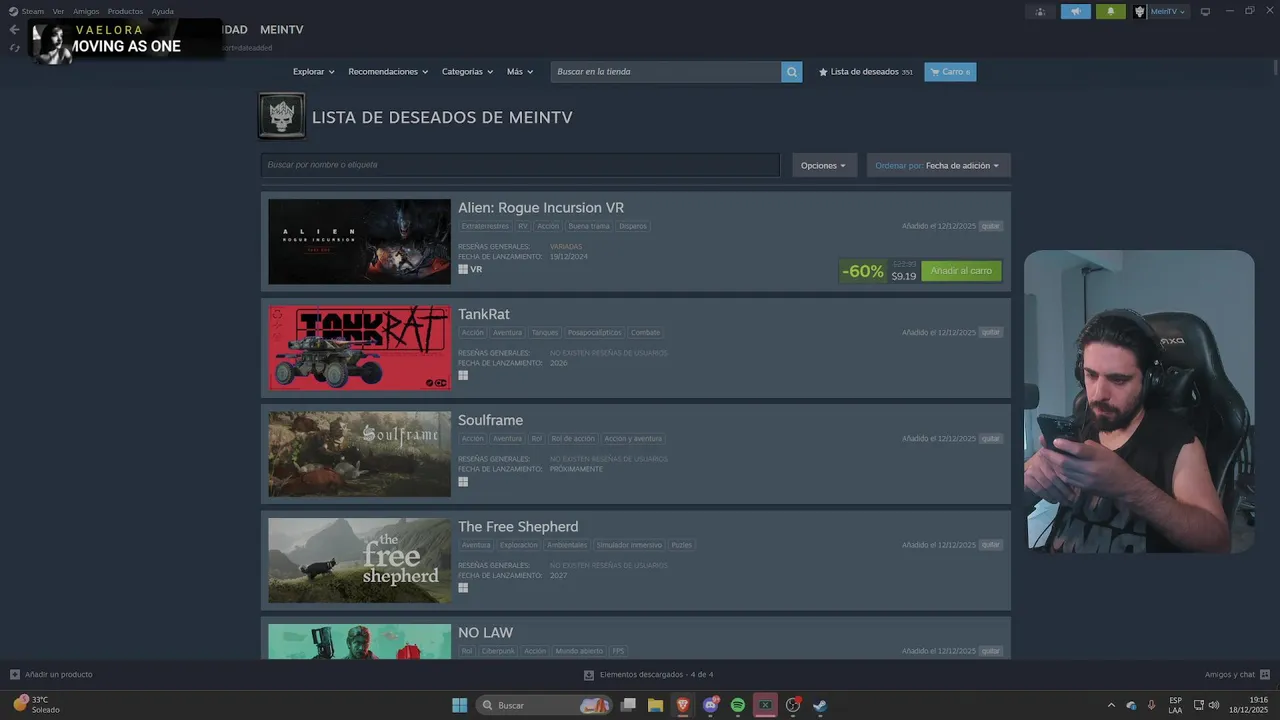Open the Ver menu
The image size is (1280, 720).
point(58,11)
